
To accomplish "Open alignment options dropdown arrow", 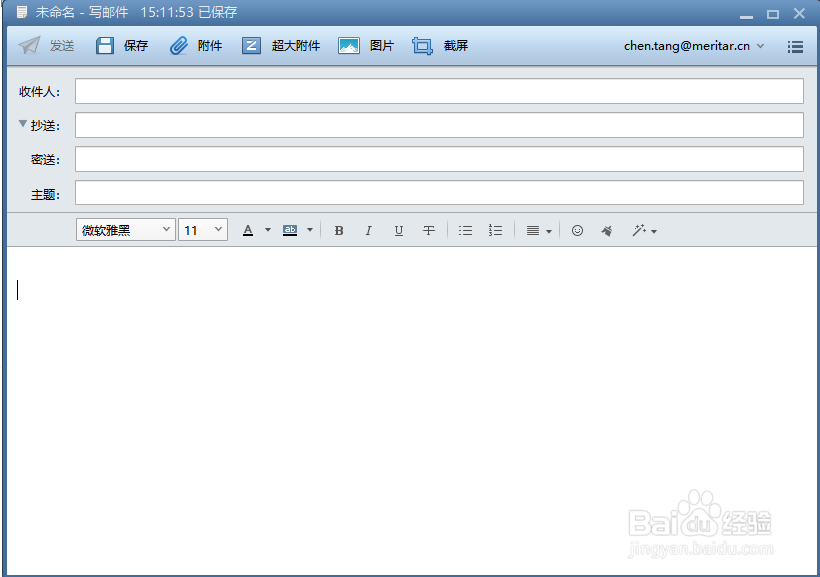I will click(549, 231).
